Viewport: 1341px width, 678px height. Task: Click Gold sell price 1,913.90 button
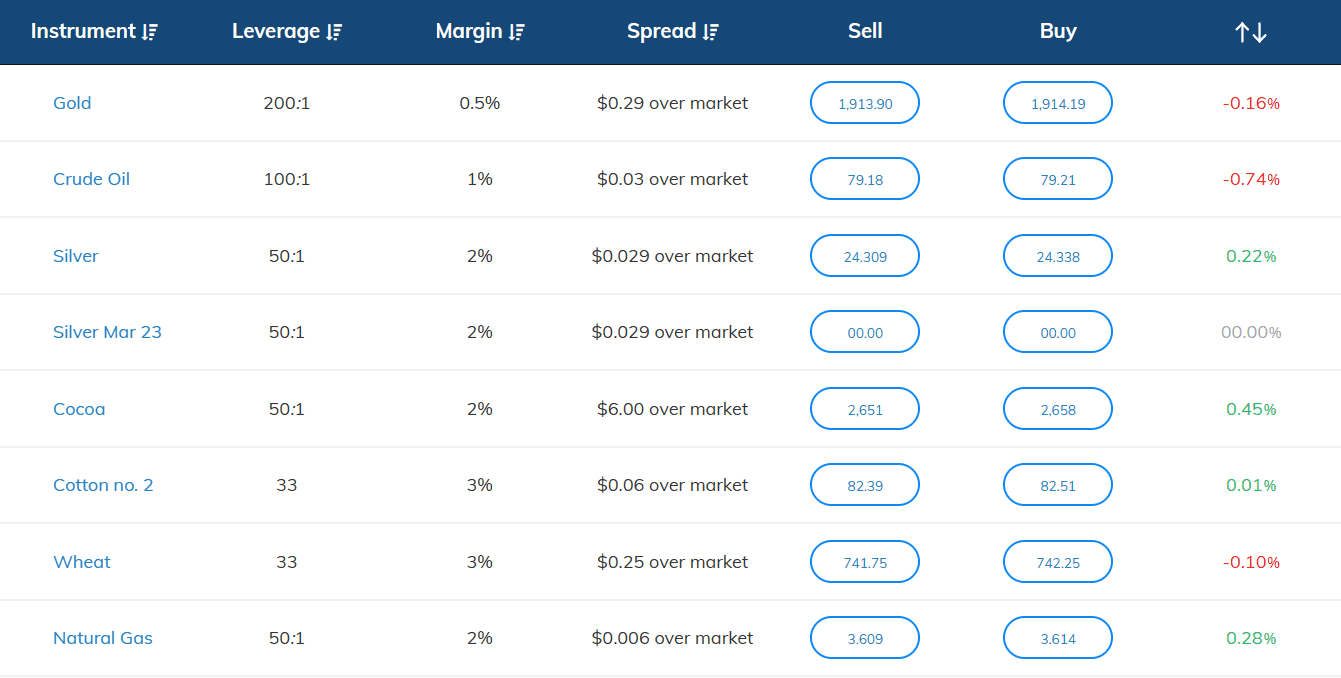(x=865, y=103)
